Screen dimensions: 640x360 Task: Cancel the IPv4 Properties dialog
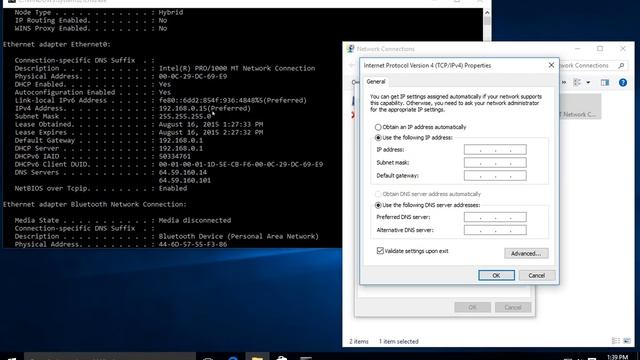click(x=537, y=276)
